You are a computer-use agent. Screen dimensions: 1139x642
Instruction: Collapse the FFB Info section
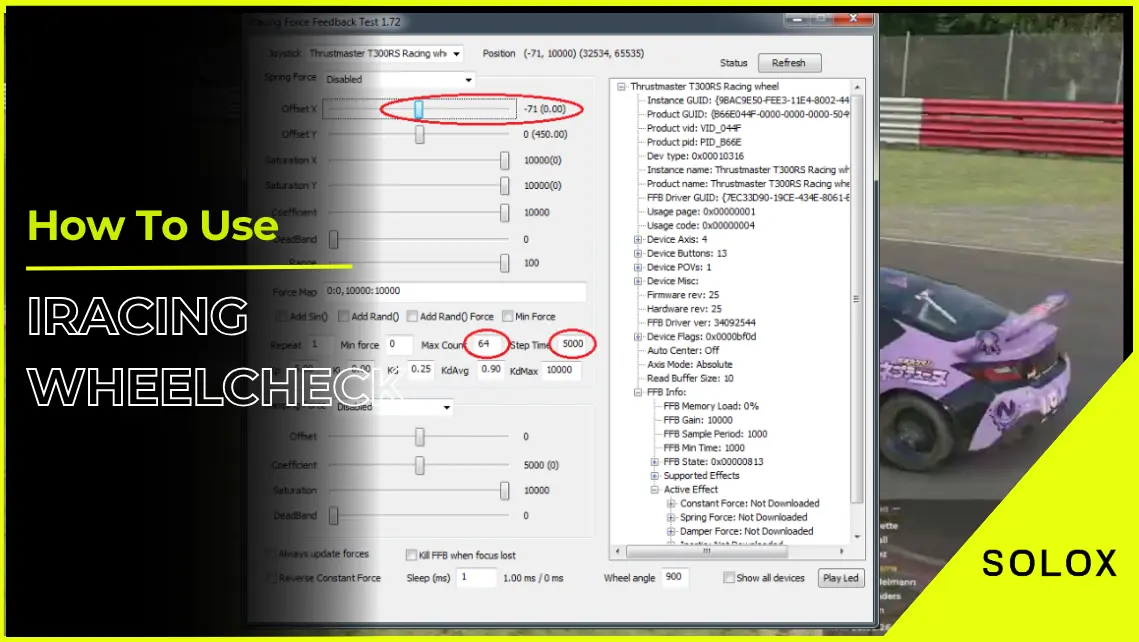(638, 393)
